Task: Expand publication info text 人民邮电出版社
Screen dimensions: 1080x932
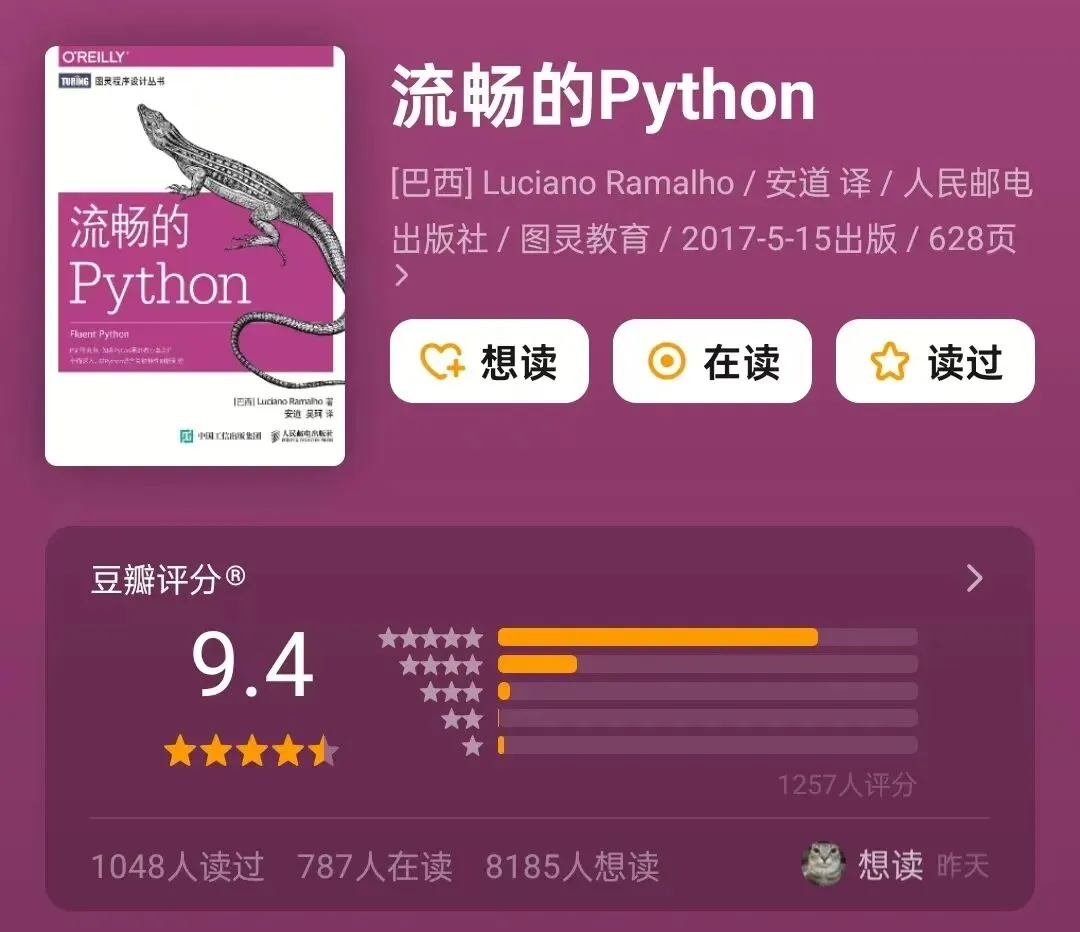Action: pos(712,211)
